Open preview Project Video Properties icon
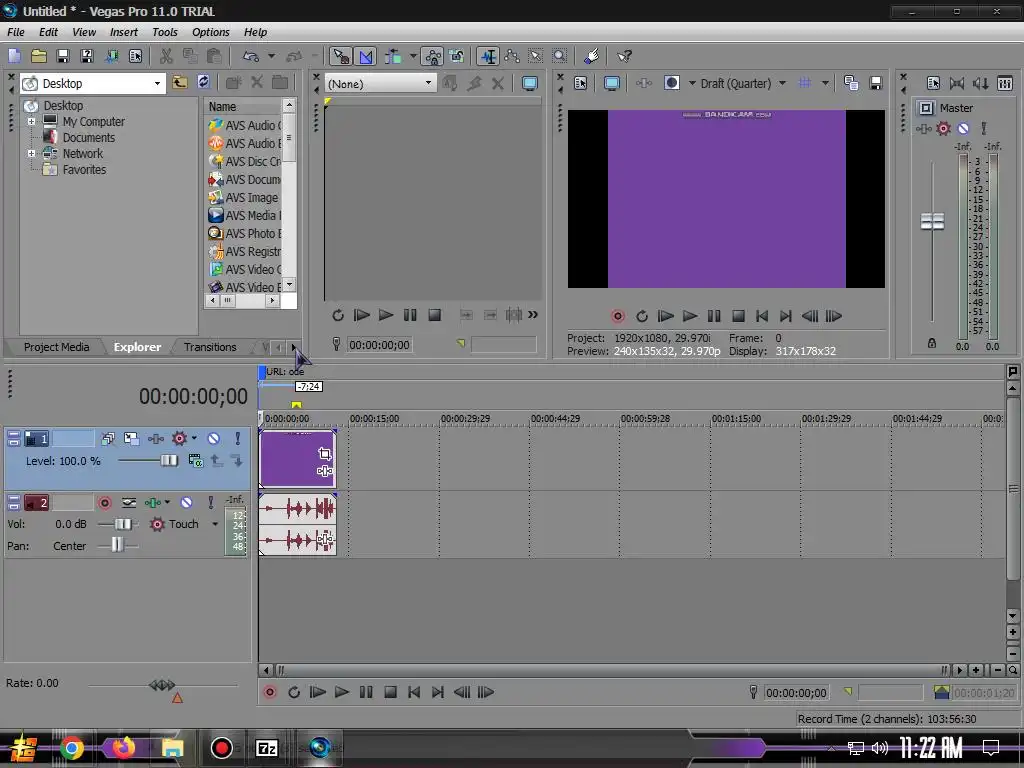 (x=580, y=83)
